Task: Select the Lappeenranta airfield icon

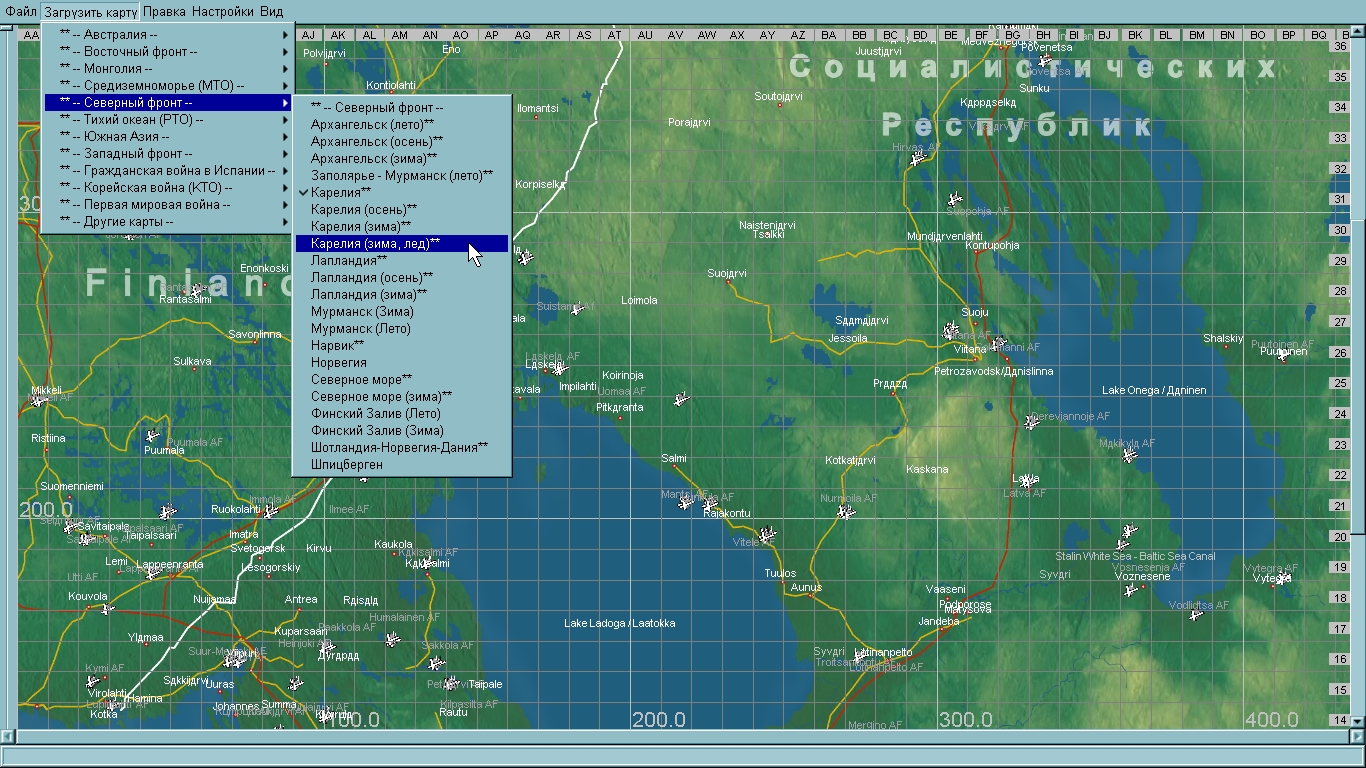Action: click(x=152, y=573)
